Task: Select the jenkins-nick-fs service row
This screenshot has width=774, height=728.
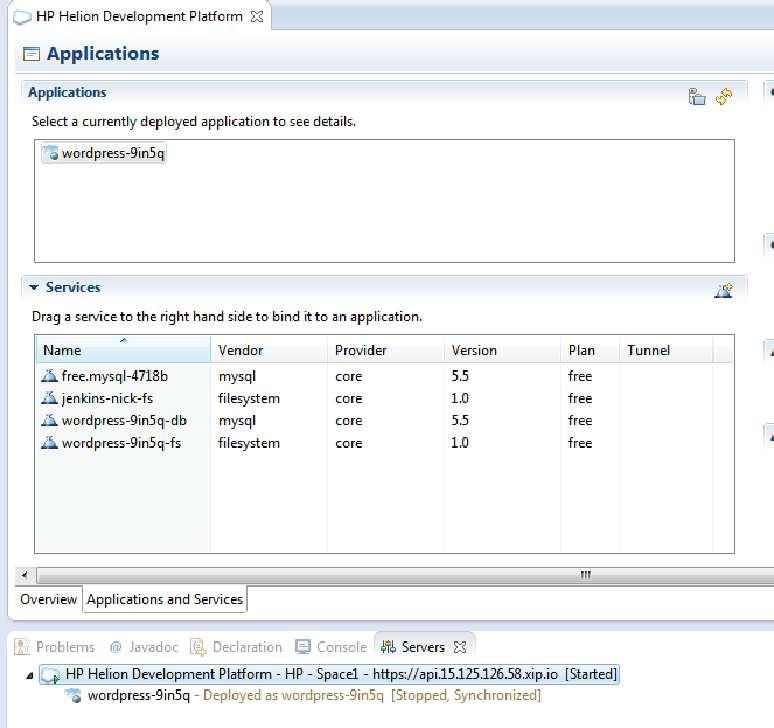Action: click(x=384, y=398)
